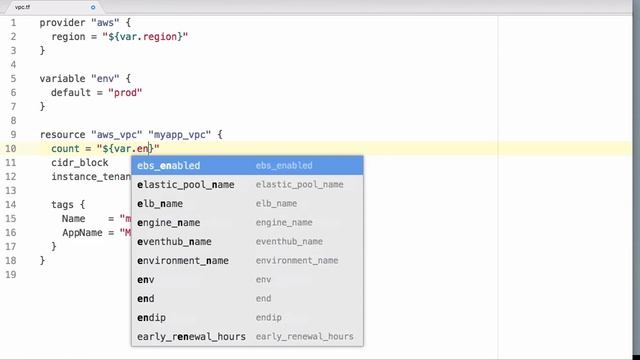640x360 pixels.
Task: Choose elastic_pool_name from completion list
Action: 247,184
